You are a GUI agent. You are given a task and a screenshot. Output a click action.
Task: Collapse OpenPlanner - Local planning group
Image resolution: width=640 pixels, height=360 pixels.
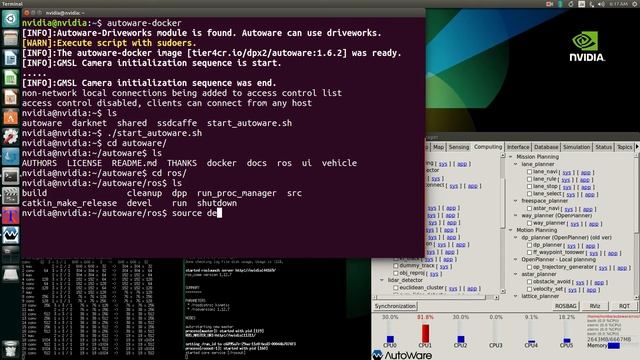tap(516, 260)
